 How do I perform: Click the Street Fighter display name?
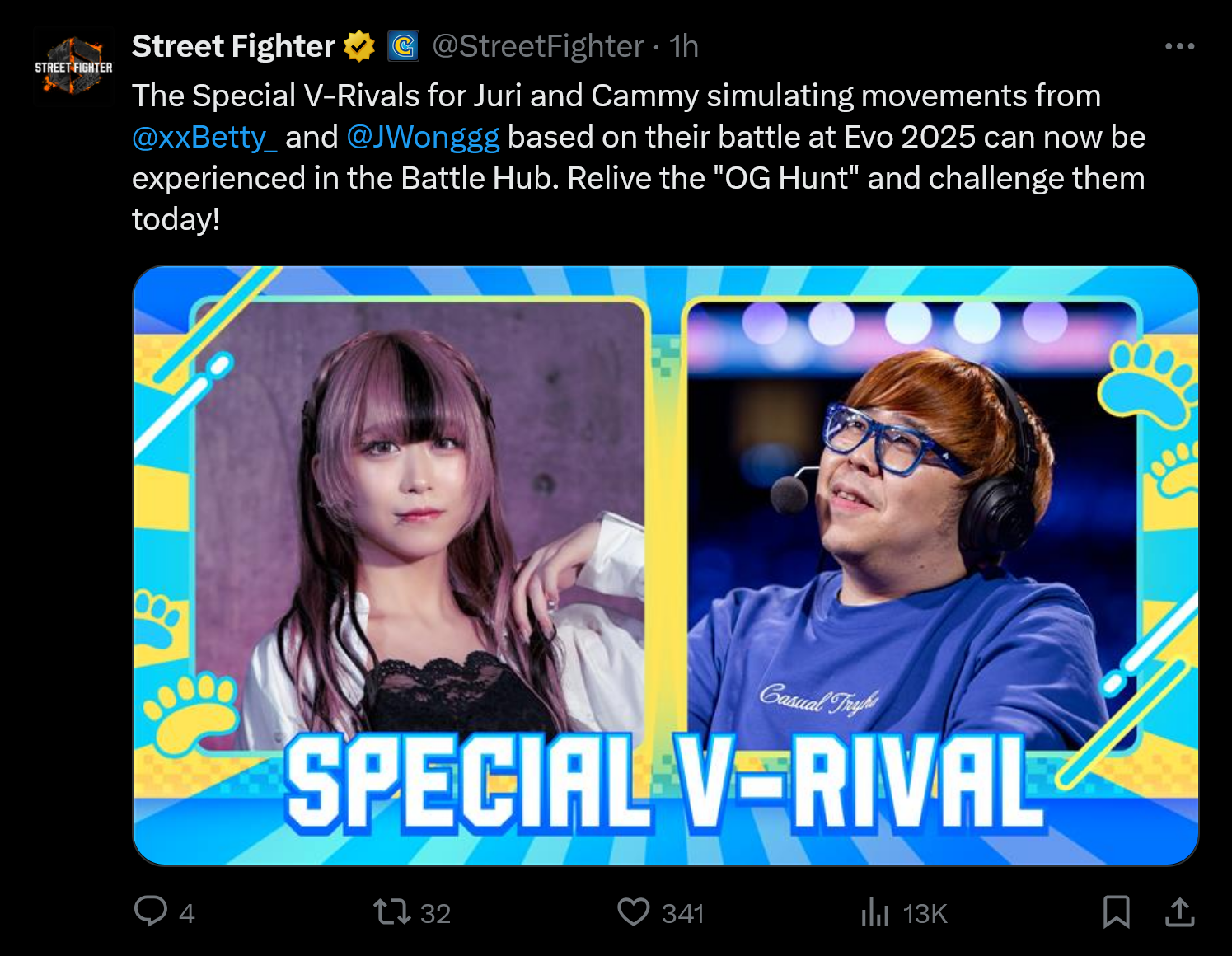[233, 46]
